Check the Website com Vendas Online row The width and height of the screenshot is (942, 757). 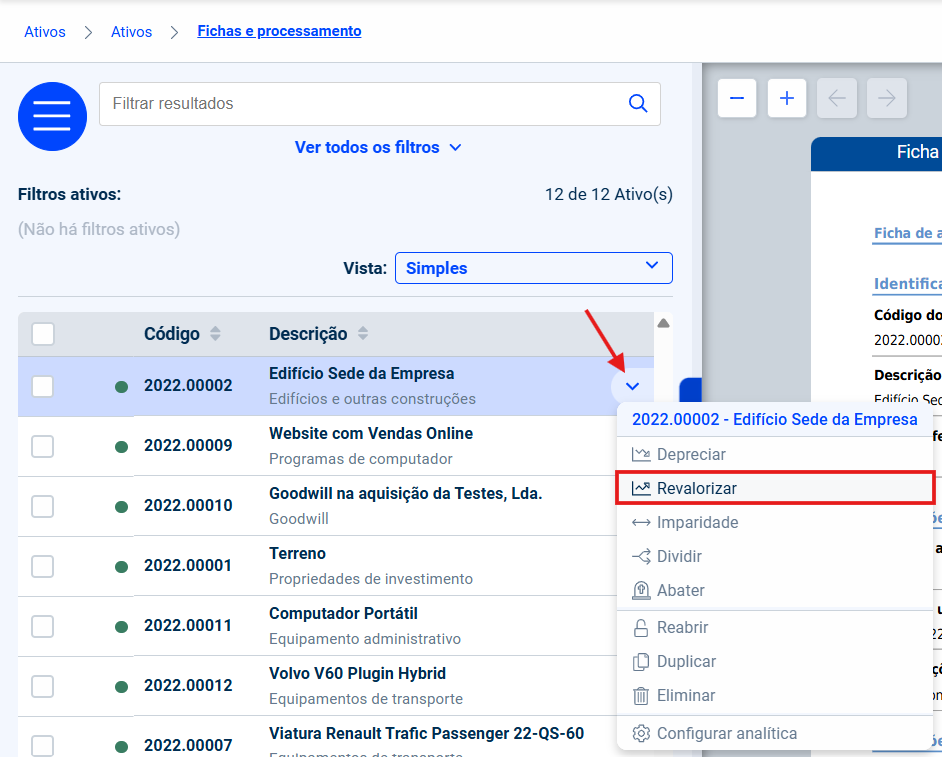pos(43,446)
